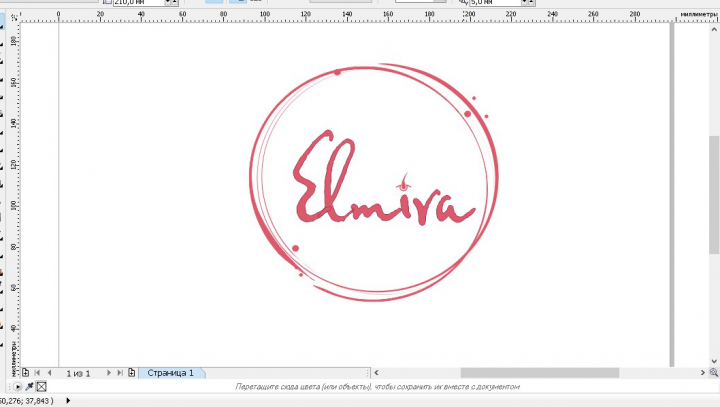Open the zoom navigator icon
The image size is (720, 407).
714,373
